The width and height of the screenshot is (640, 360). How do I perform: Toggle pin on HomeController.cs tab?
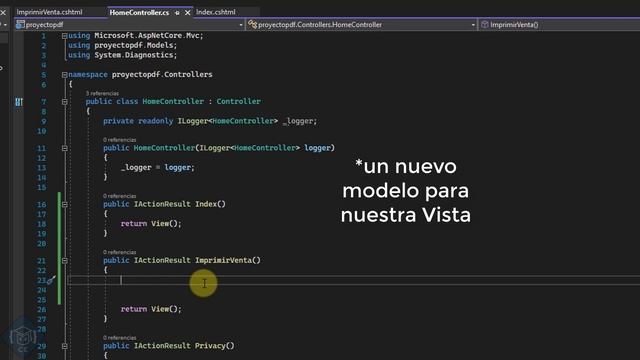coord(177,13)
